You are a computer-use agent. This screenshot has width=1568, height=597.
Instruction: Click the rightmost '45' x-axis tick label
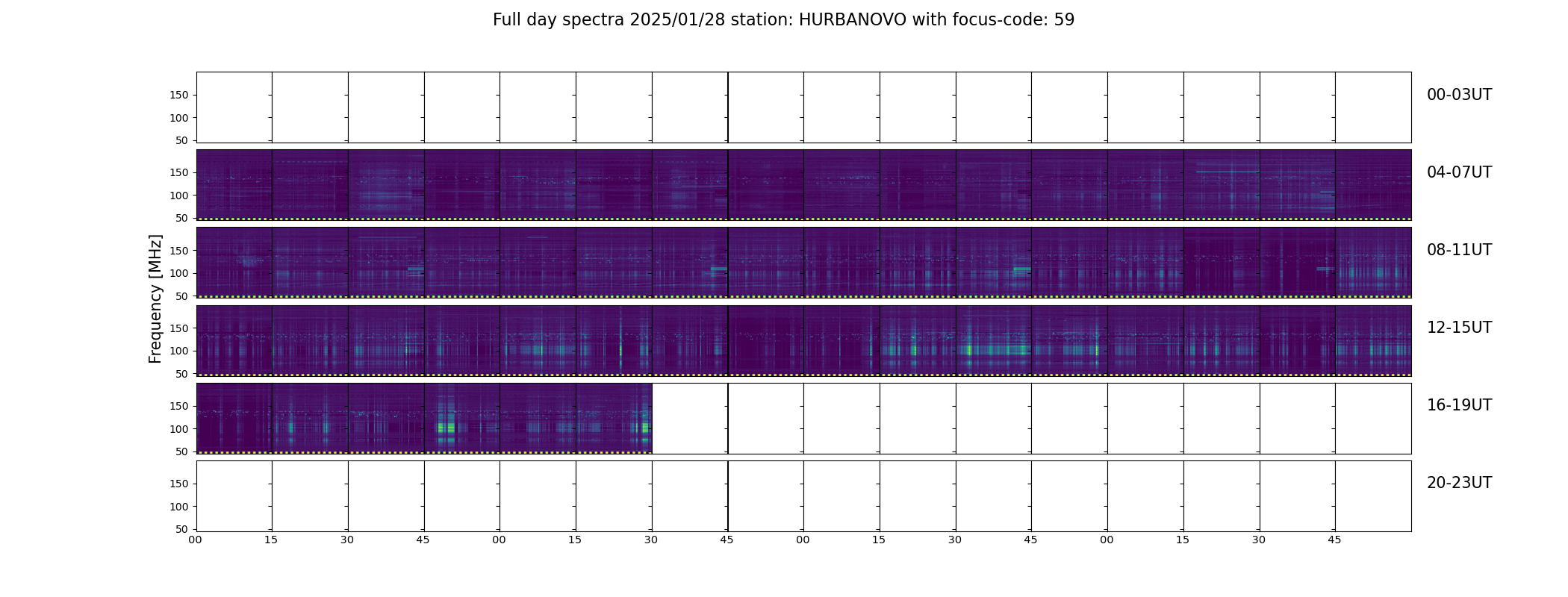click(1335, 540)
